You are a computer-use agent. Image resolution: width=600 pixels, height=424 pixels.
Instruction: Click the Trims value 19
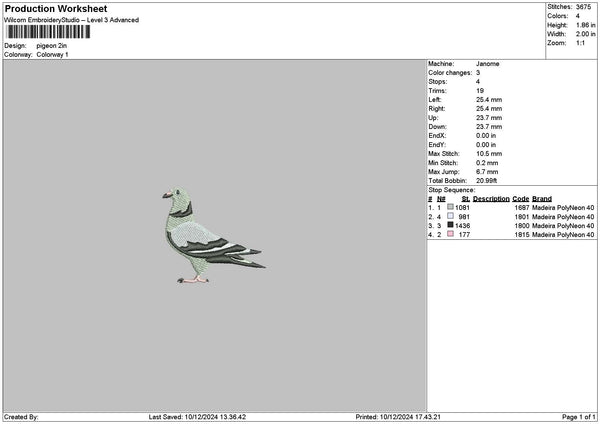(x=480, y=91)
